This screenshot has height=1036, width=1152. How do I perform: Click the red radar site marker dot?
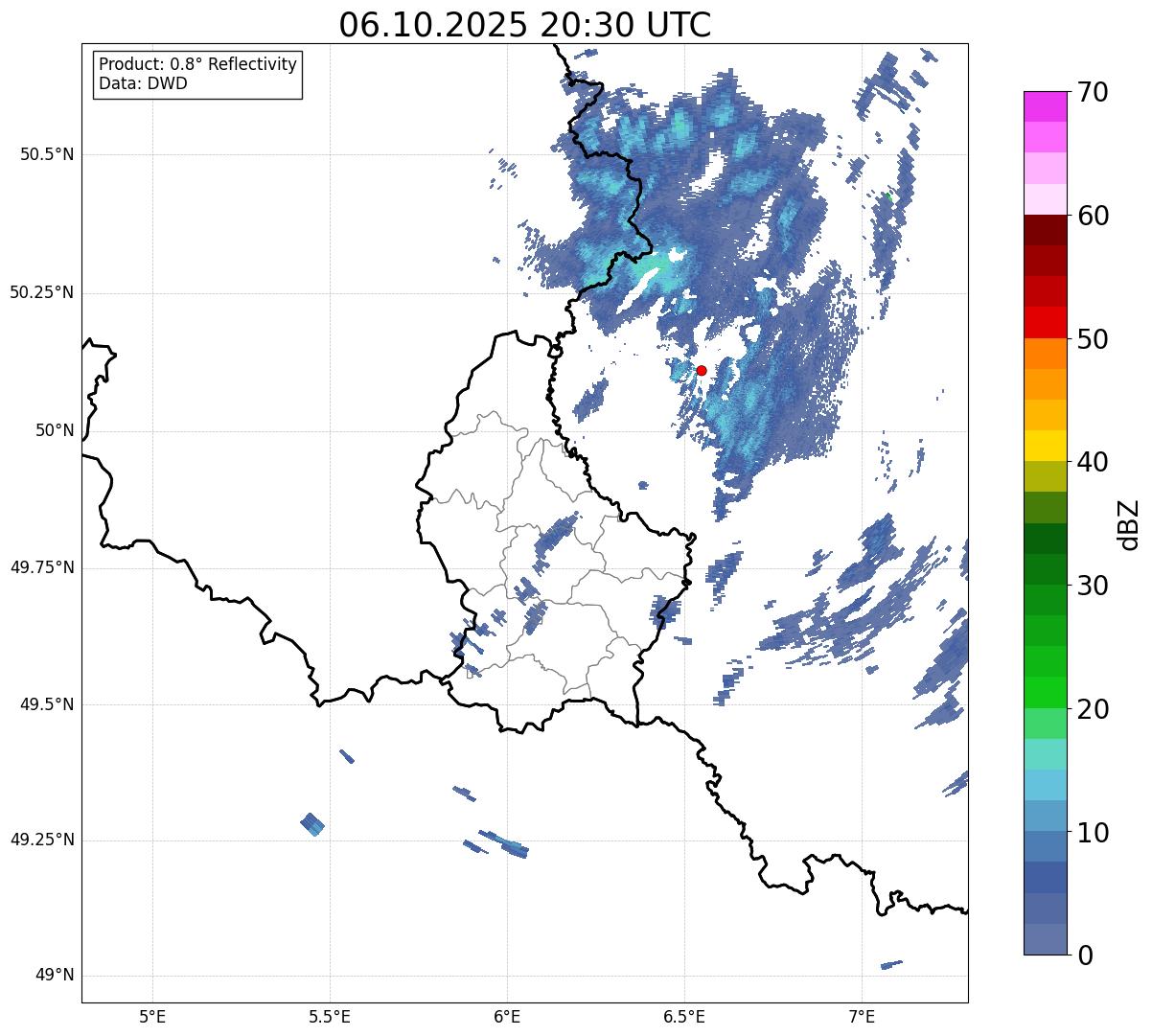click(702, 370)
